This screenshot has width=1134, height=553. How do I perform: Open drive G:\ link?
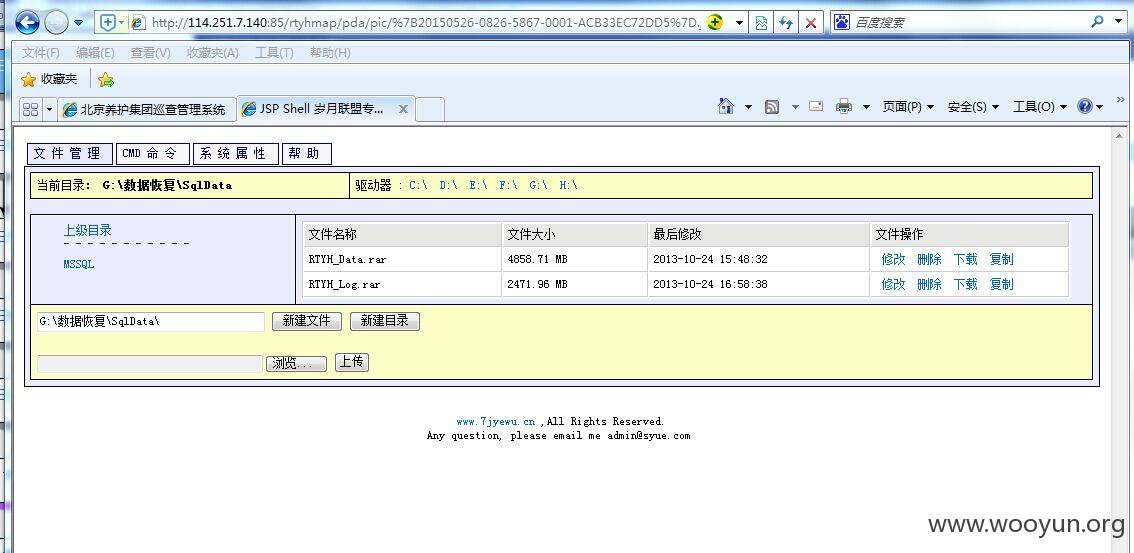coord(539,185)
